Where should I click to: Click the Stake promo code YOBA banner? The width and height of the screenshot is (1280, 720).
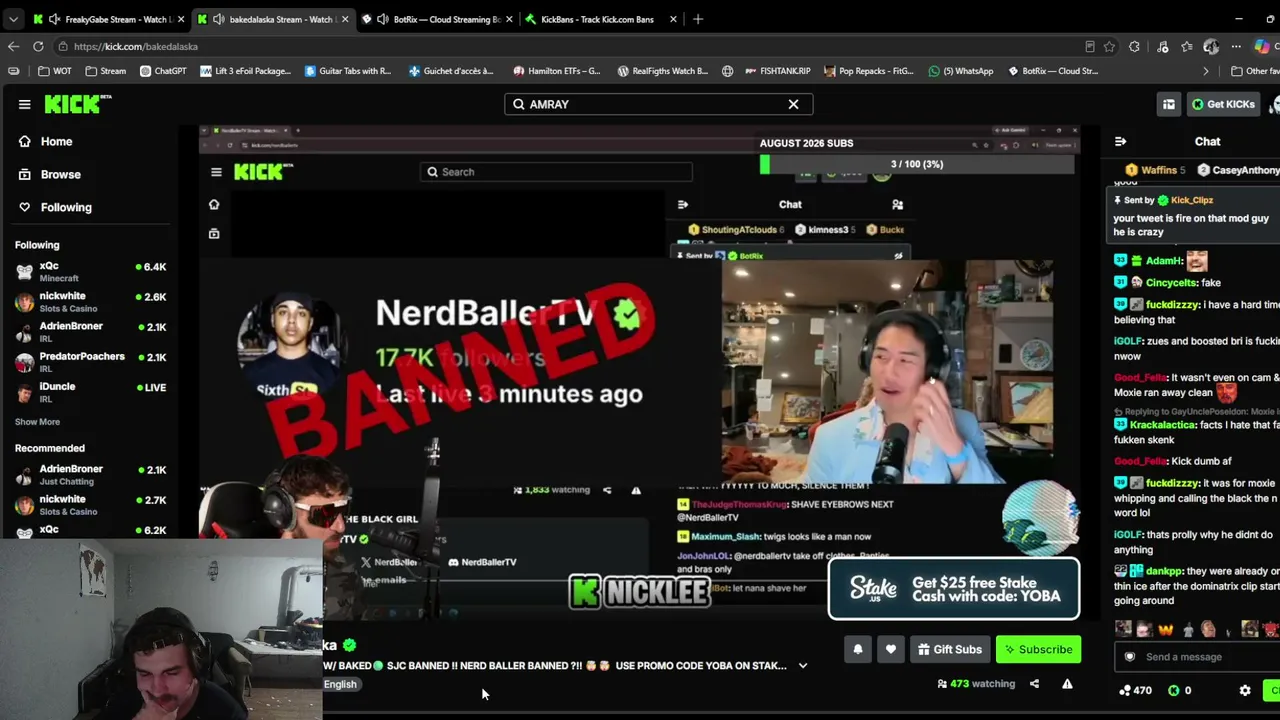tap(954, 589)
